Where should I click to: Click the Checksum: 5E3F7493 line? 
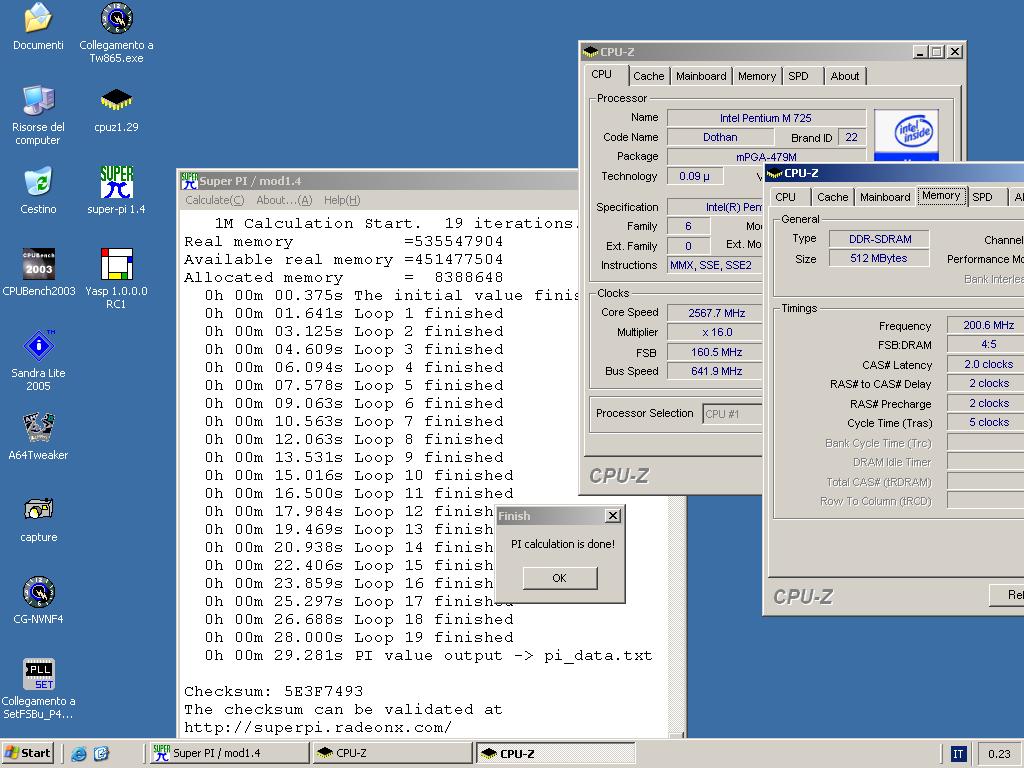point(273,691)
